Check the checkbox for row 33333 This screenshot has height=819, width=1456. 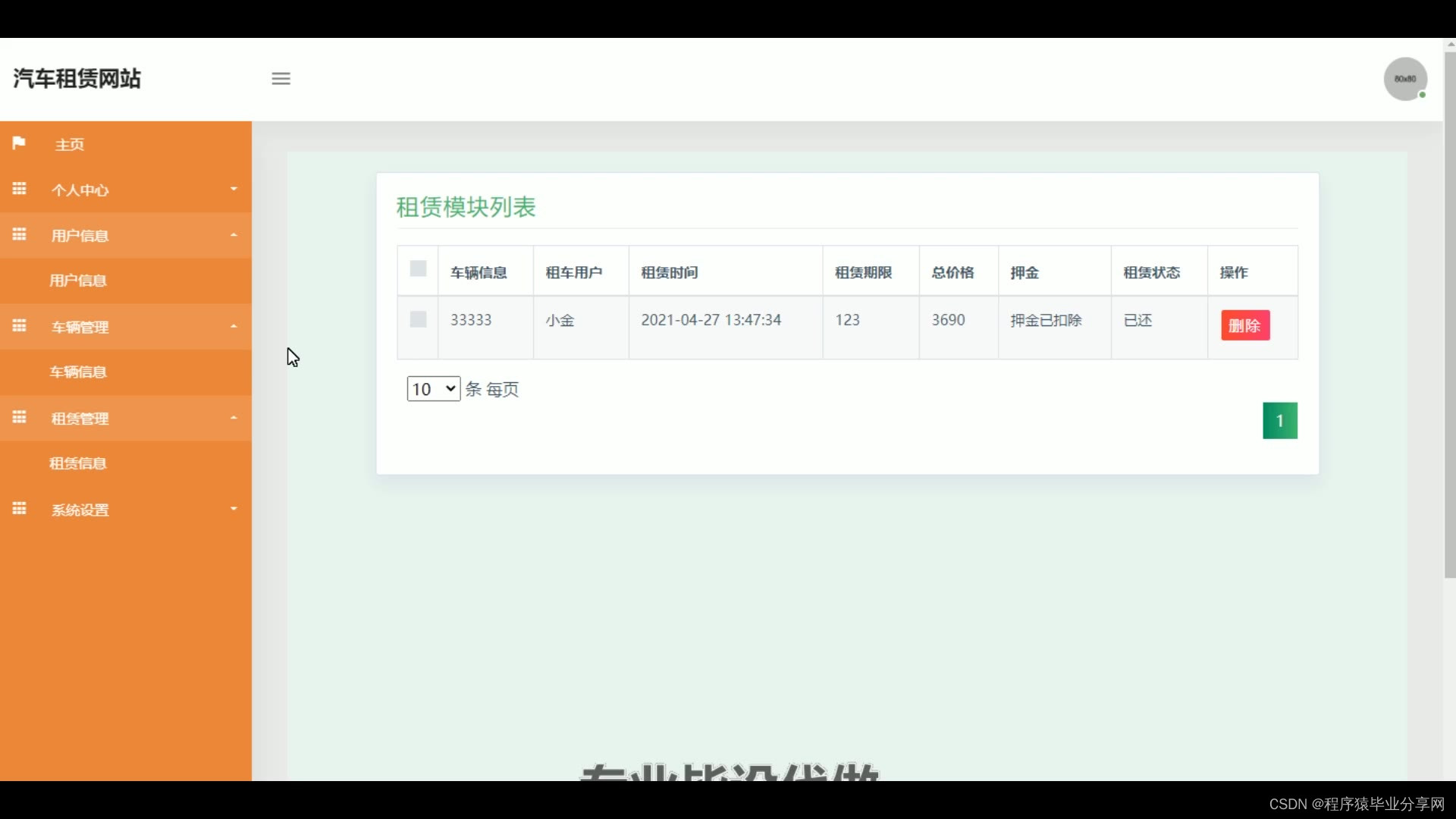point(418,319)
